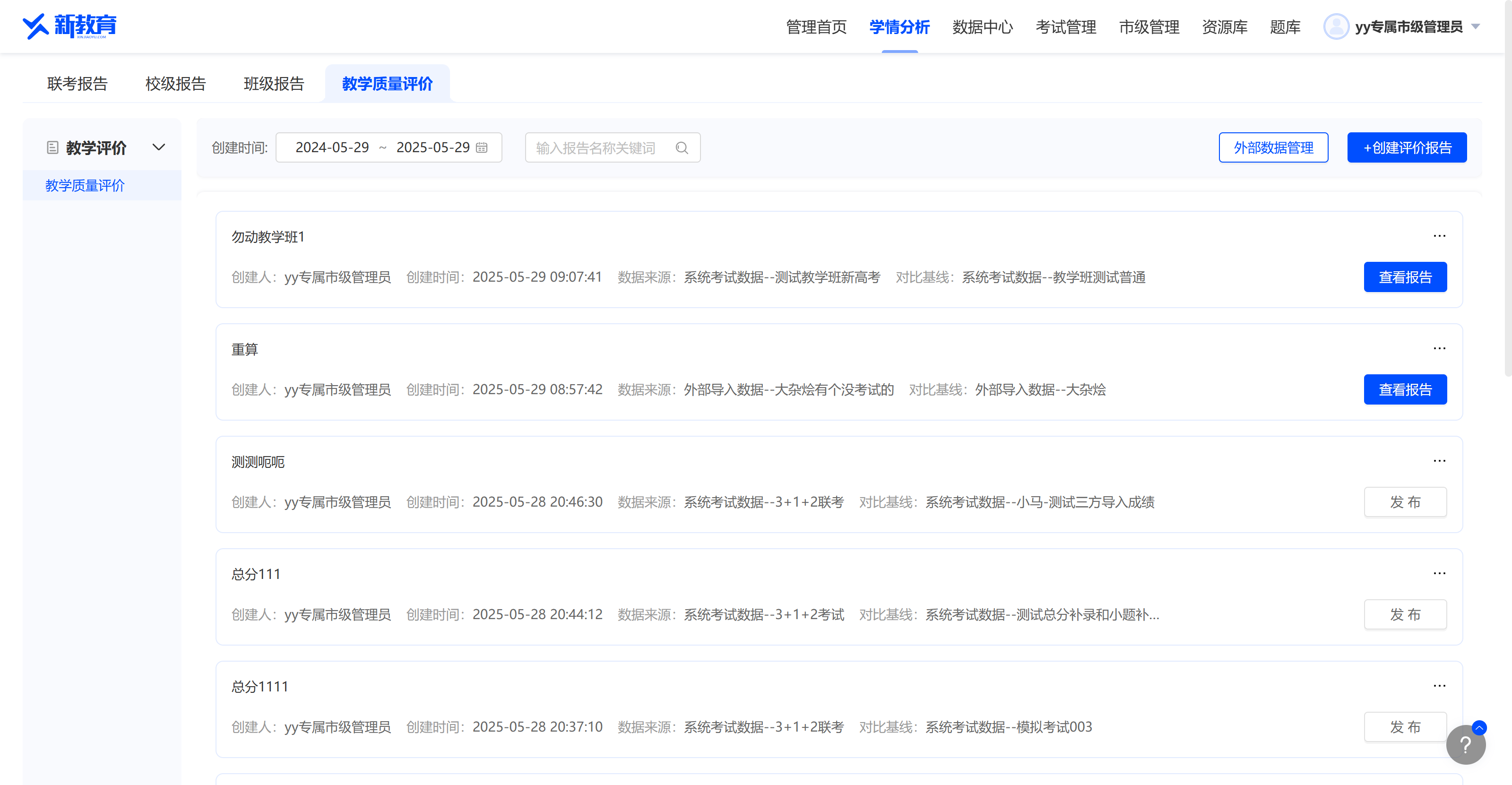Viewport: 1512px width, 785px height.
Task: Click baseline 系统考试数据--教学班测试普通
Action: (x=1054, y=277)
